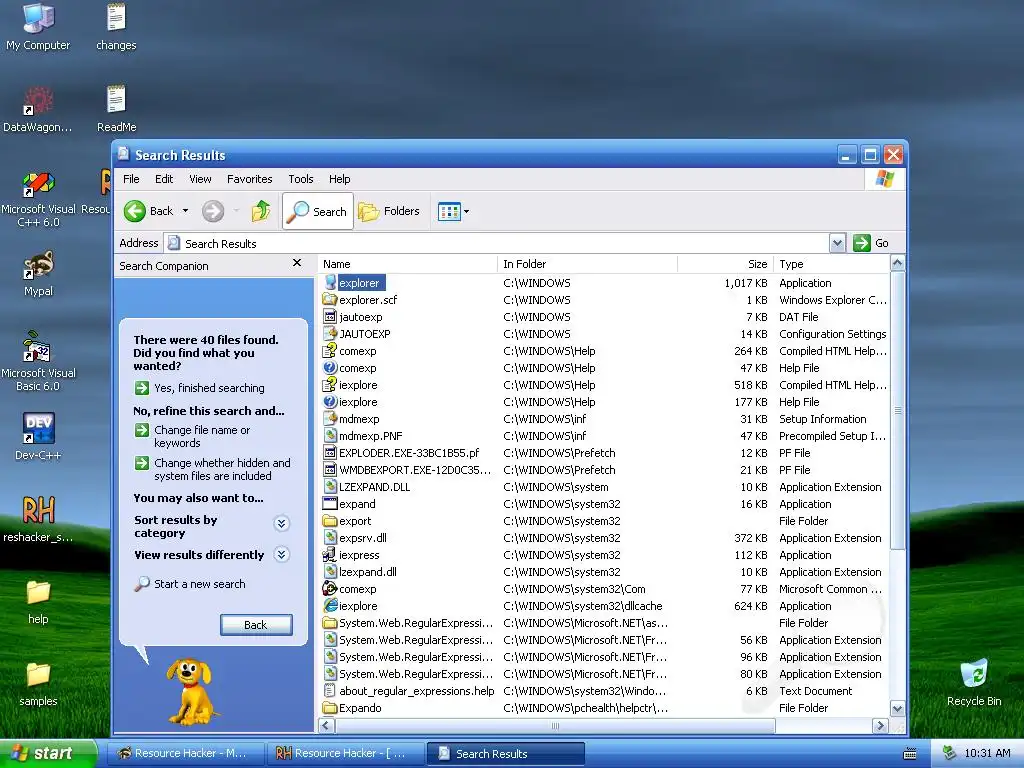The height and width of the screenshot is (768, 1024).
Task: Expand Sort results by category
Action: [281, 523]
